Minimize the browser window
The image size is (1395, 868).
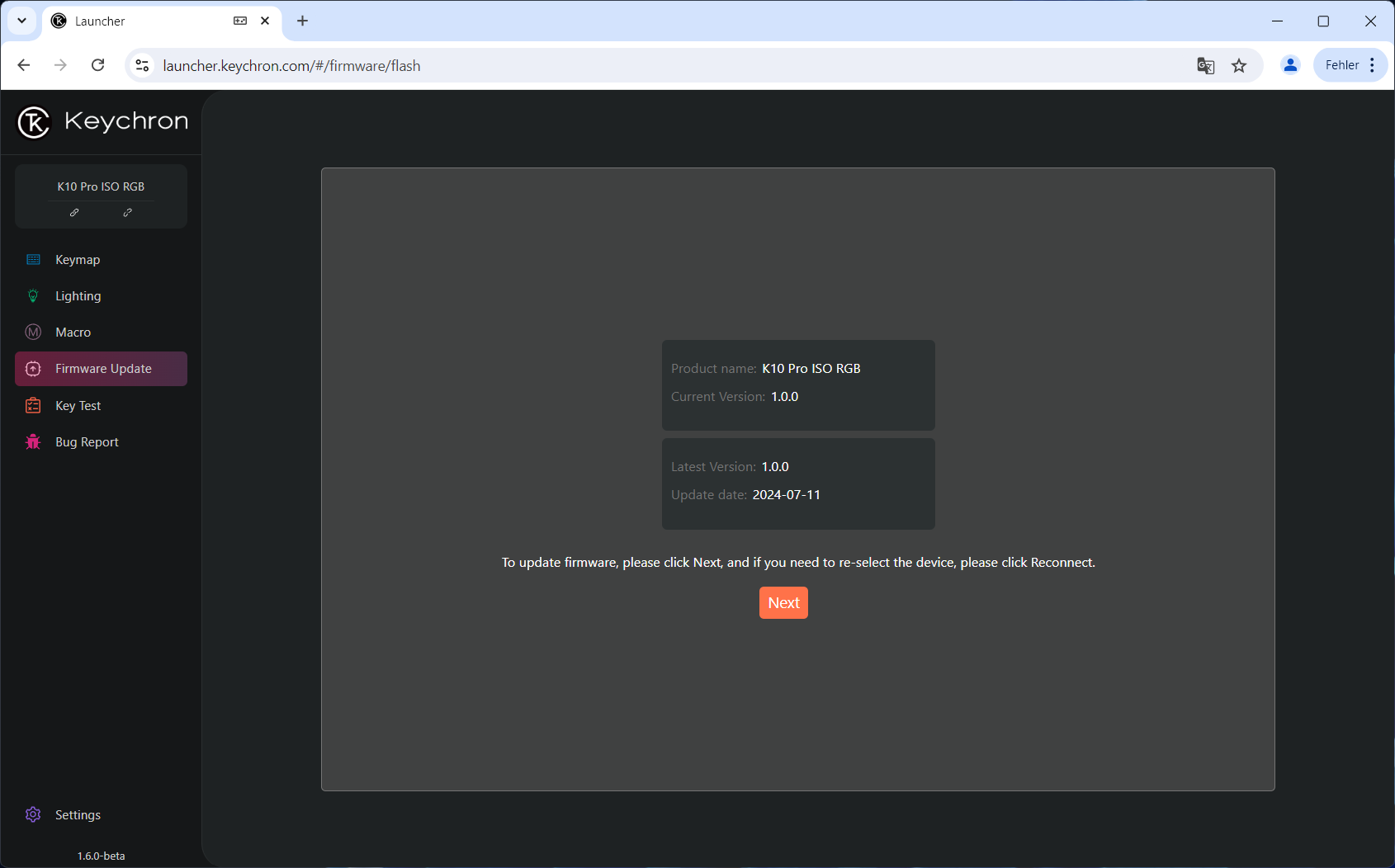(1277, 21)
